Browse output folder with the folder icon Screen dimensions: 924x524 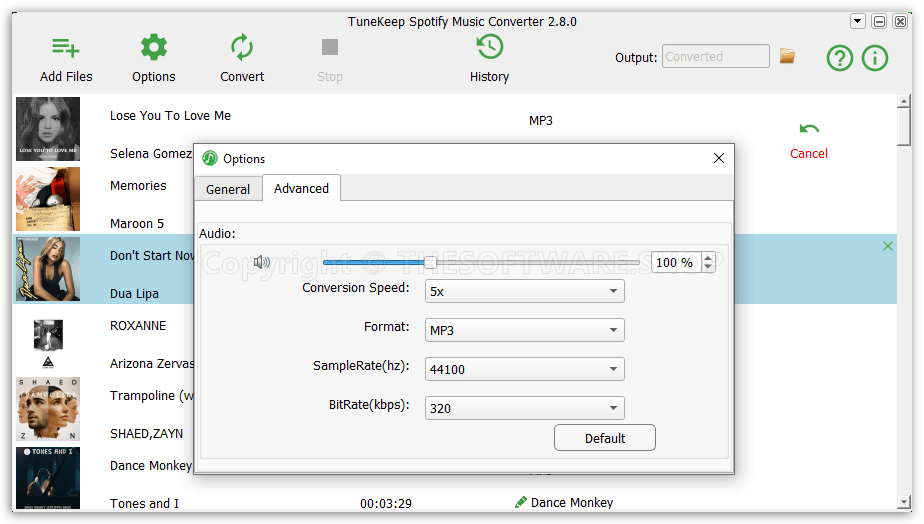(x=787, y=56)
